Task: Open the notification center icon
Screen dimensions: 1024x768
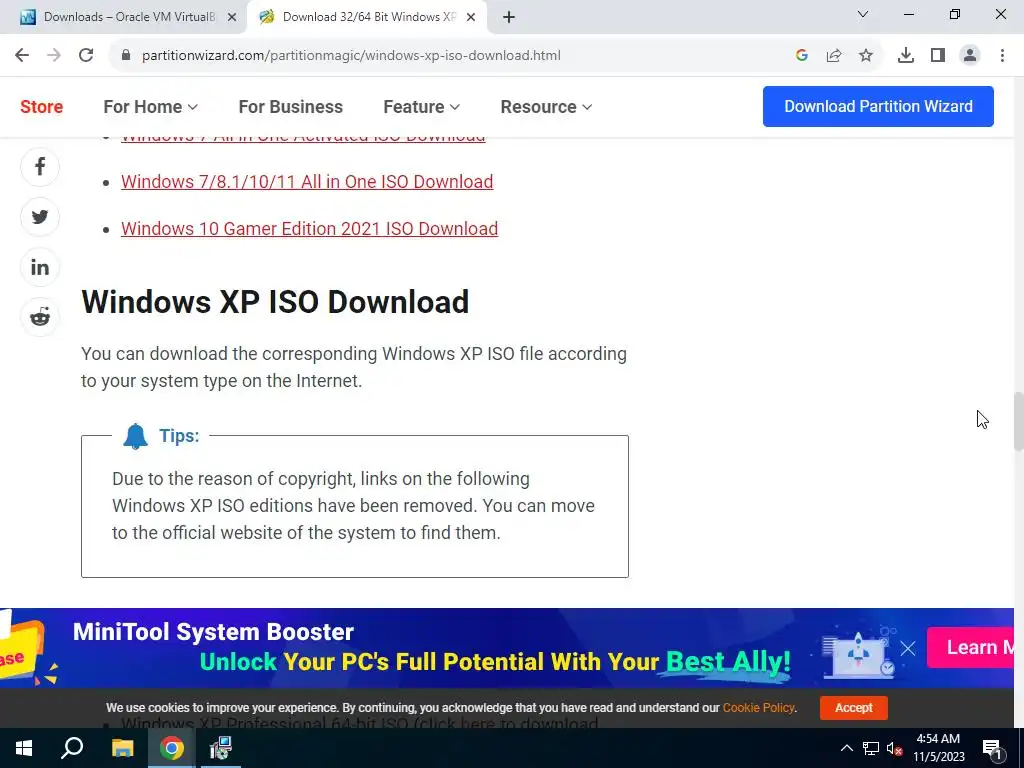Action: pos(992,748)
